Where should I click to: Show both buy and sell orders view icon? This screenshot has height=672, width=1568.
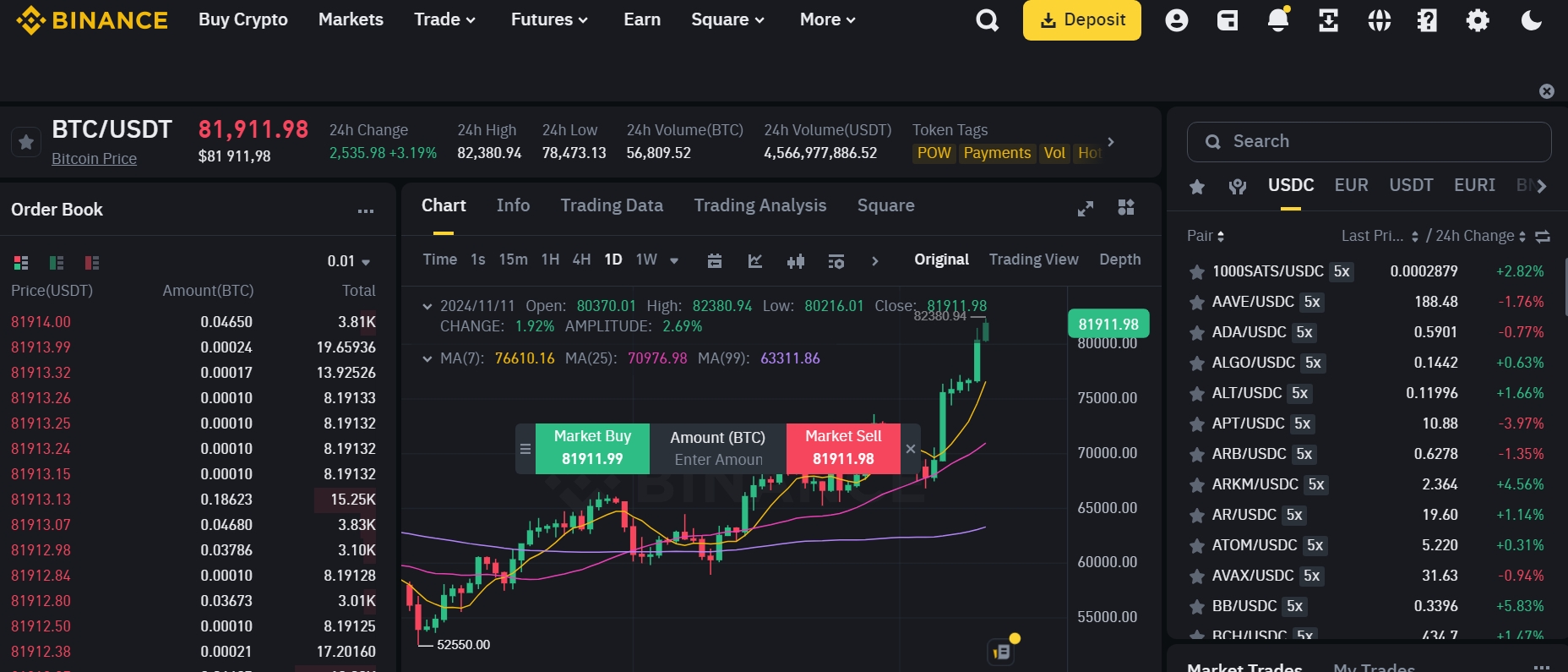coord(21,262)
